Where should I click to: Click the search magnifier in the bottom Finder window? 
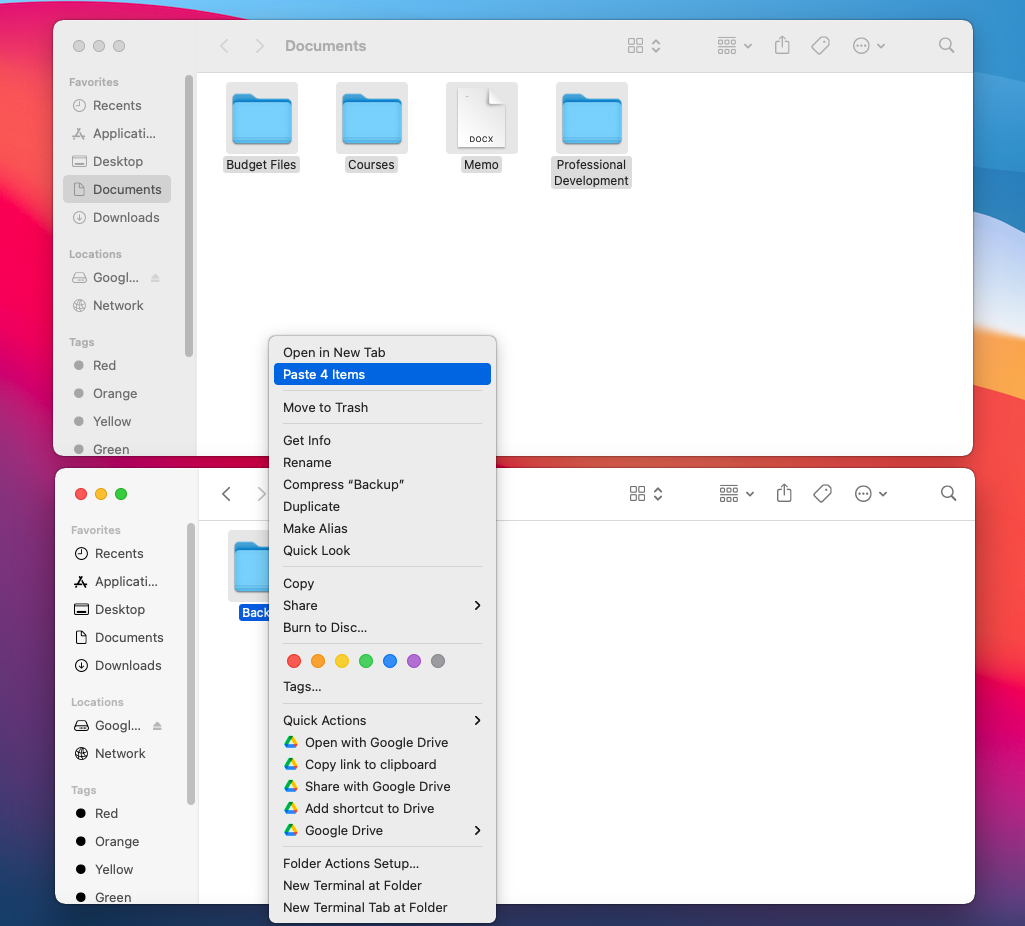(948, 494)
